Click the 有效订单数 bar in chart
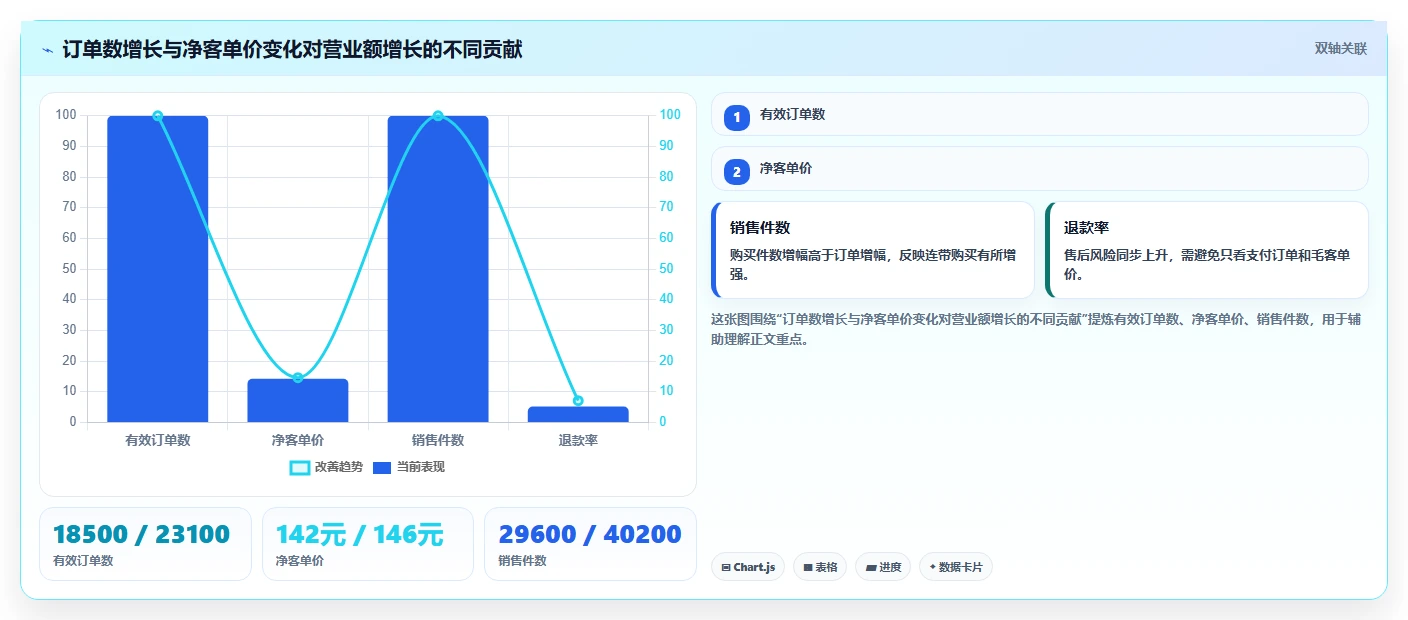This screenshot has height=620, width=1408. click(158, 269)
